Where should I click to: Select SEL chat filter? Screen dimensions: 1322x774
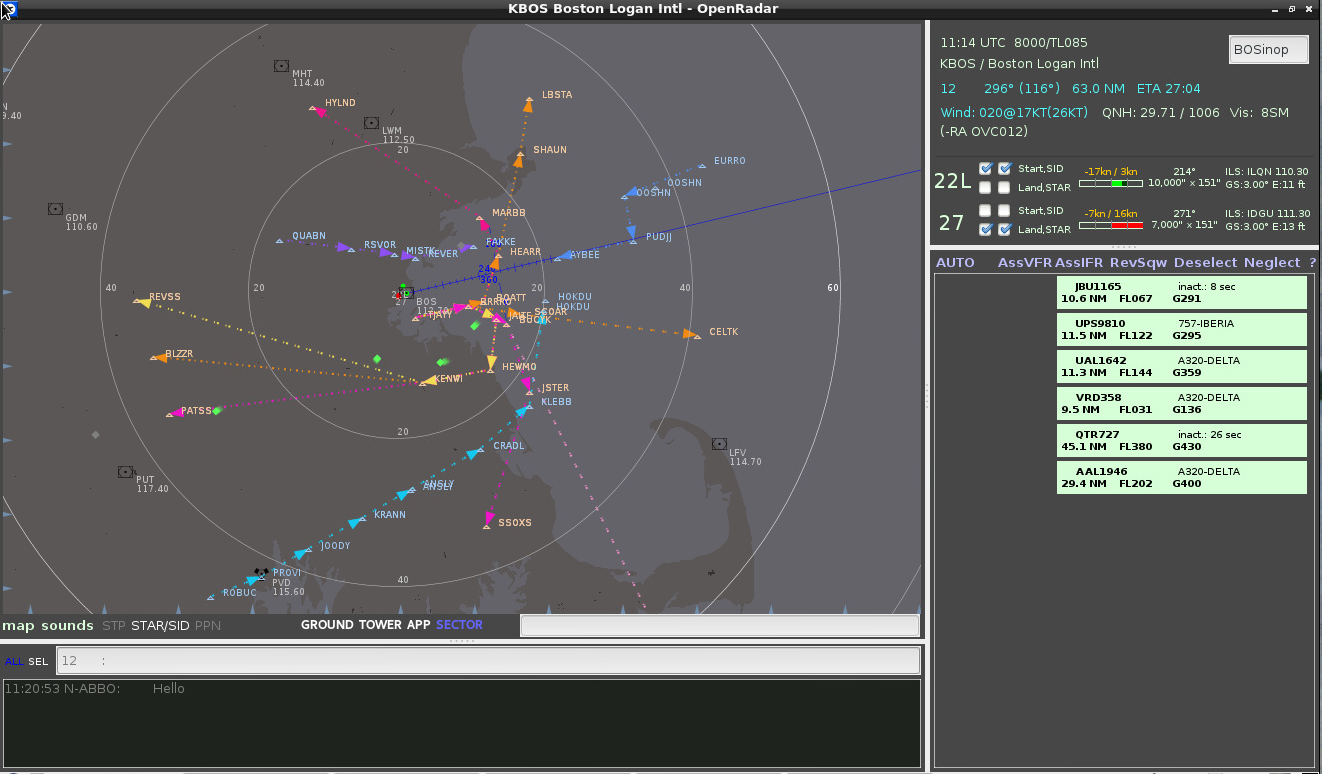click(x=37, y=662)
